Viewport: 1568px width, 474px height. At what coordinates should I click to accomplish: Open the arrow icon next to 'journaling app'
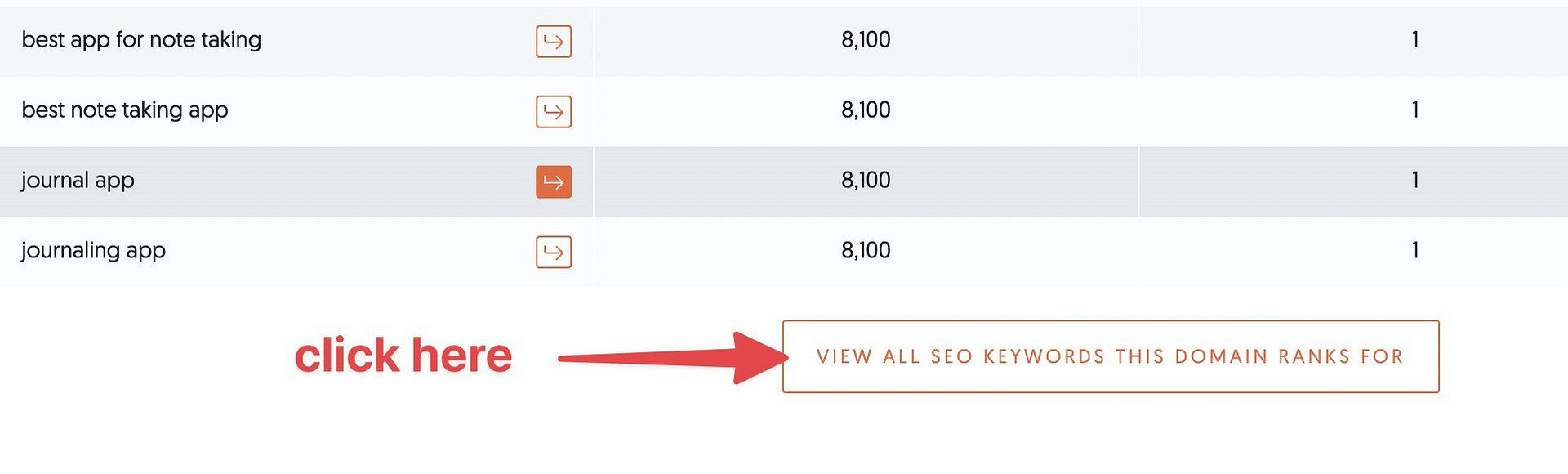[x=554, y=253]
